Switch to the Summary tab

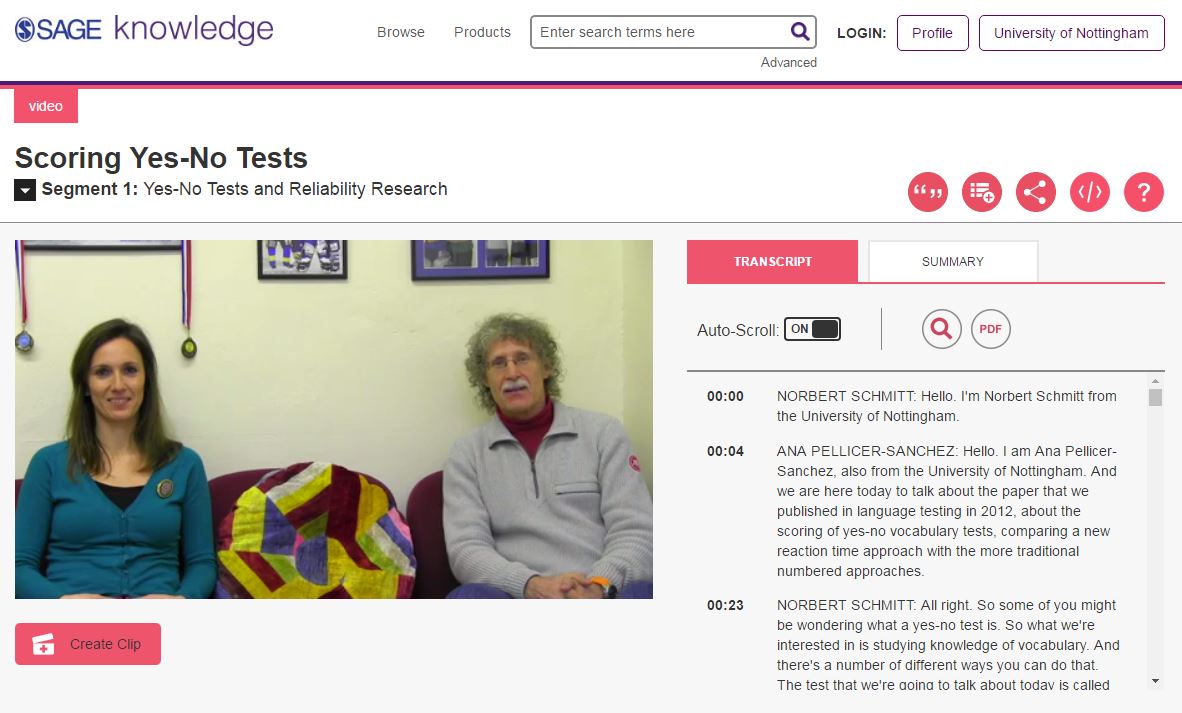point(952,262)
